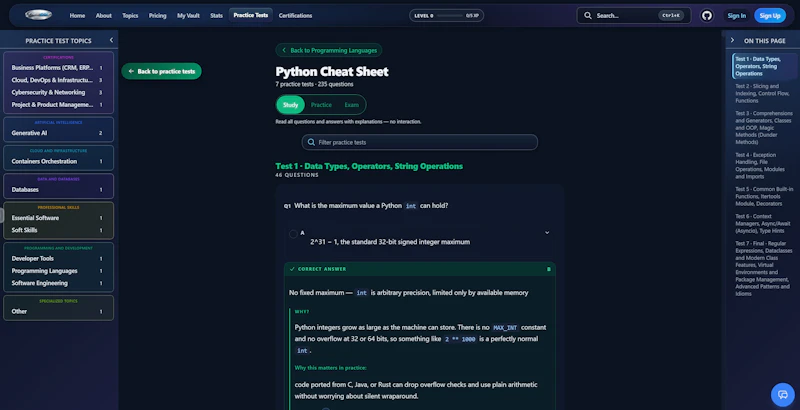Image resolution: width=800 pixels, height=410 pixels.
Task: Click the Test 1 section heading
Action: [x=369, y=166]
